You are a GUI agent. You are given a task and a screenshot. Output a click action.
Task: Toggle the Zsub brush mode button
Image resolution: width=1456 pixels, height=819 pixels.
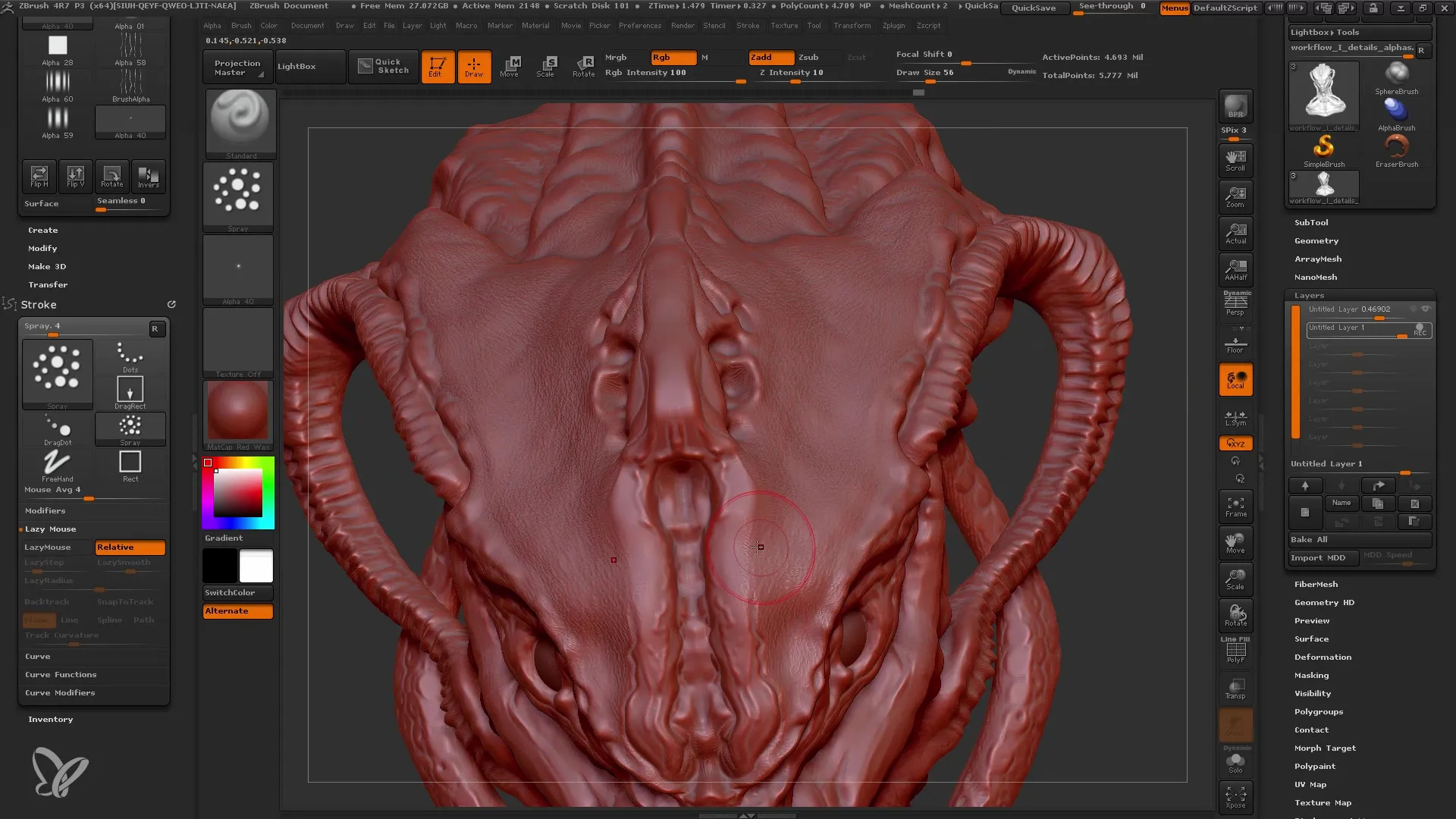(809, 56)
